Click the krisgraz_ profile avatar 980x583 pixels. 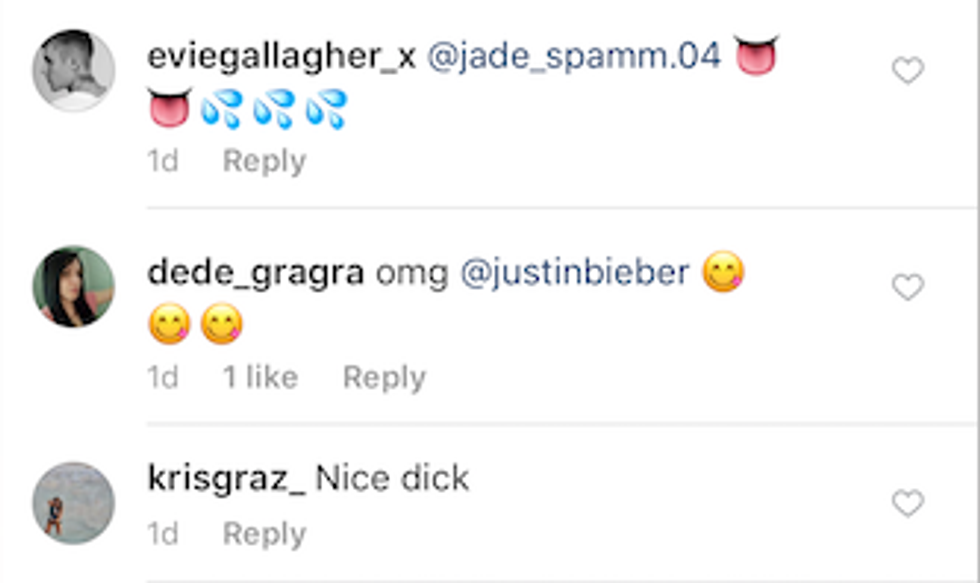tap(74, 502)
